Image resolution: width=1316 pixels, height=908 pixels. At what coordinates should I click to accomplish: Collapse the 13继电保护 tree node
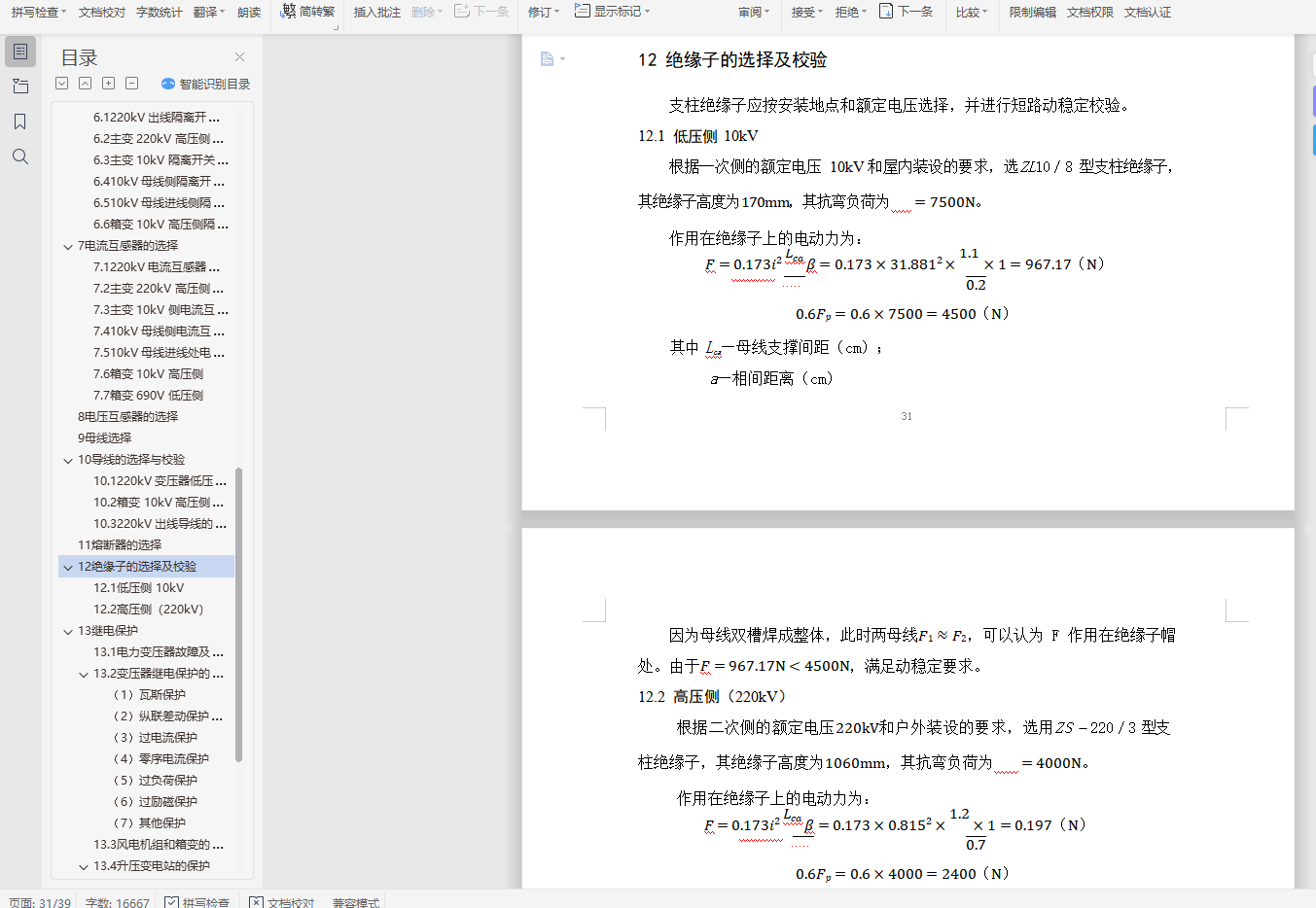[x=68, y=631]
